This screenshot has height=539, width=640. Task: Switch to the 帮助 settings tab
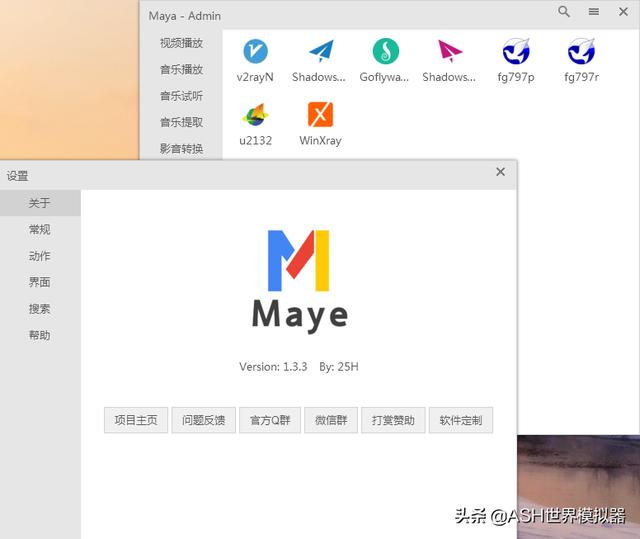click(40, 335)
